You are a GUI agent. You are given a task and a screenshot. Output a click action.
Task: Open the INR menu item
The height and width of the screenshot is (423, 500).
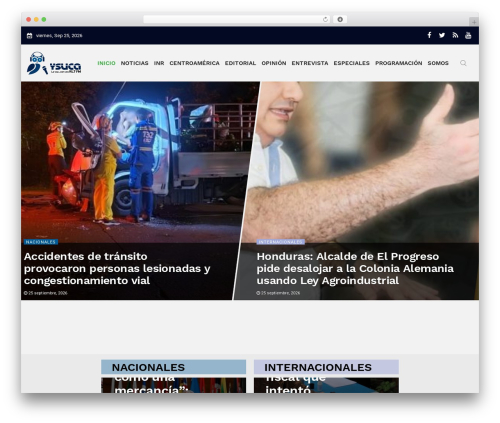pyautogui.click(x=159, y=63)
